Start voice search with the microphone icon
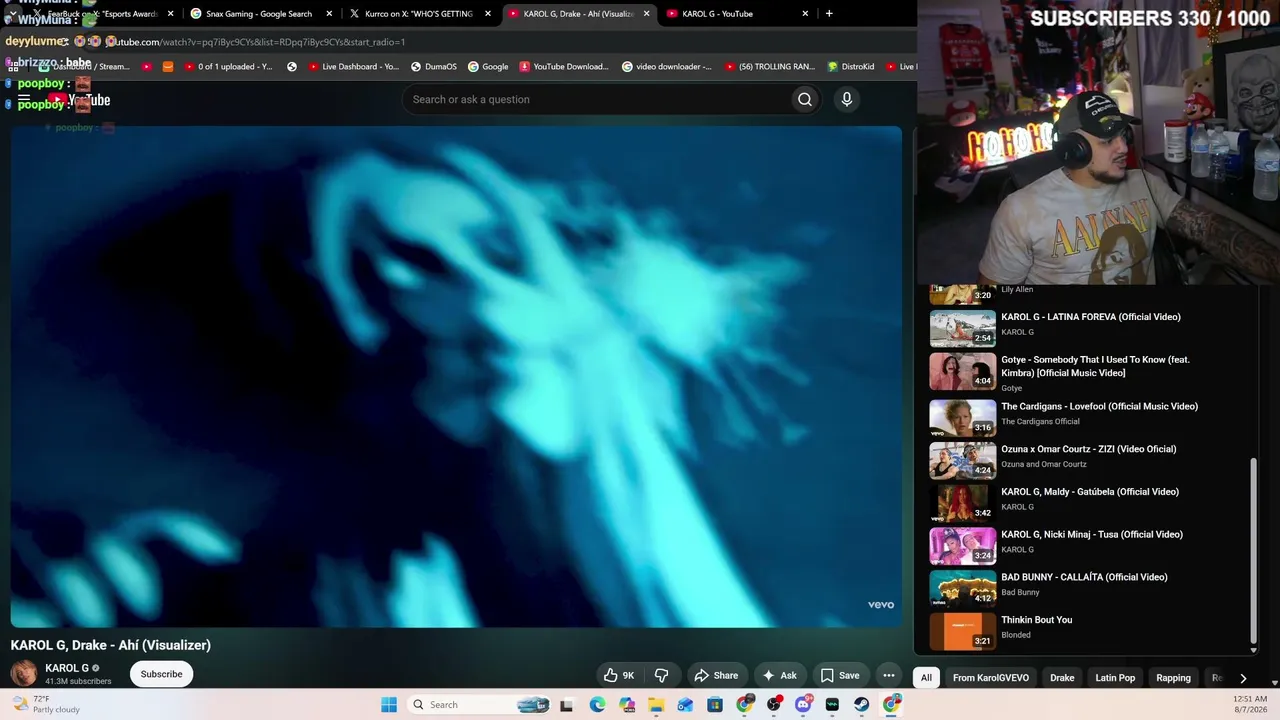The image size is (1280, 720). point(846,99)
